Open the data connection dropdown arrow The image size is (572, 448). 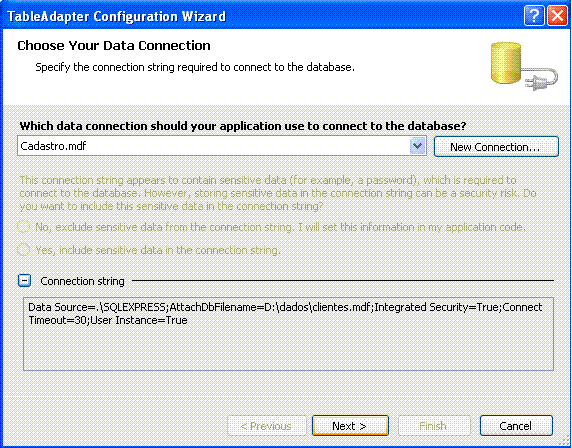pos(417,146)
